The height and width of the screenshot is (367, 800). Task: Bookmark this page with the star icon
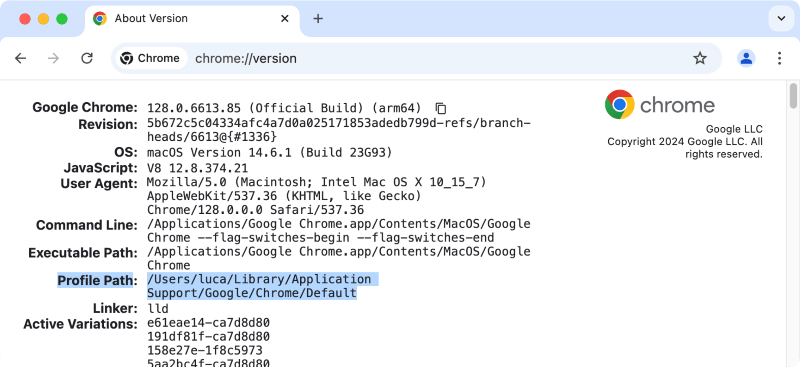point(700,58)
